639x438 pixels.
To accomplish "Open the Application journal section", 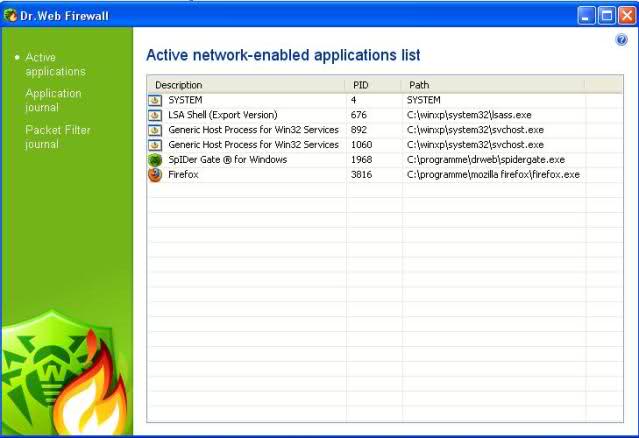I will (53, 100).
